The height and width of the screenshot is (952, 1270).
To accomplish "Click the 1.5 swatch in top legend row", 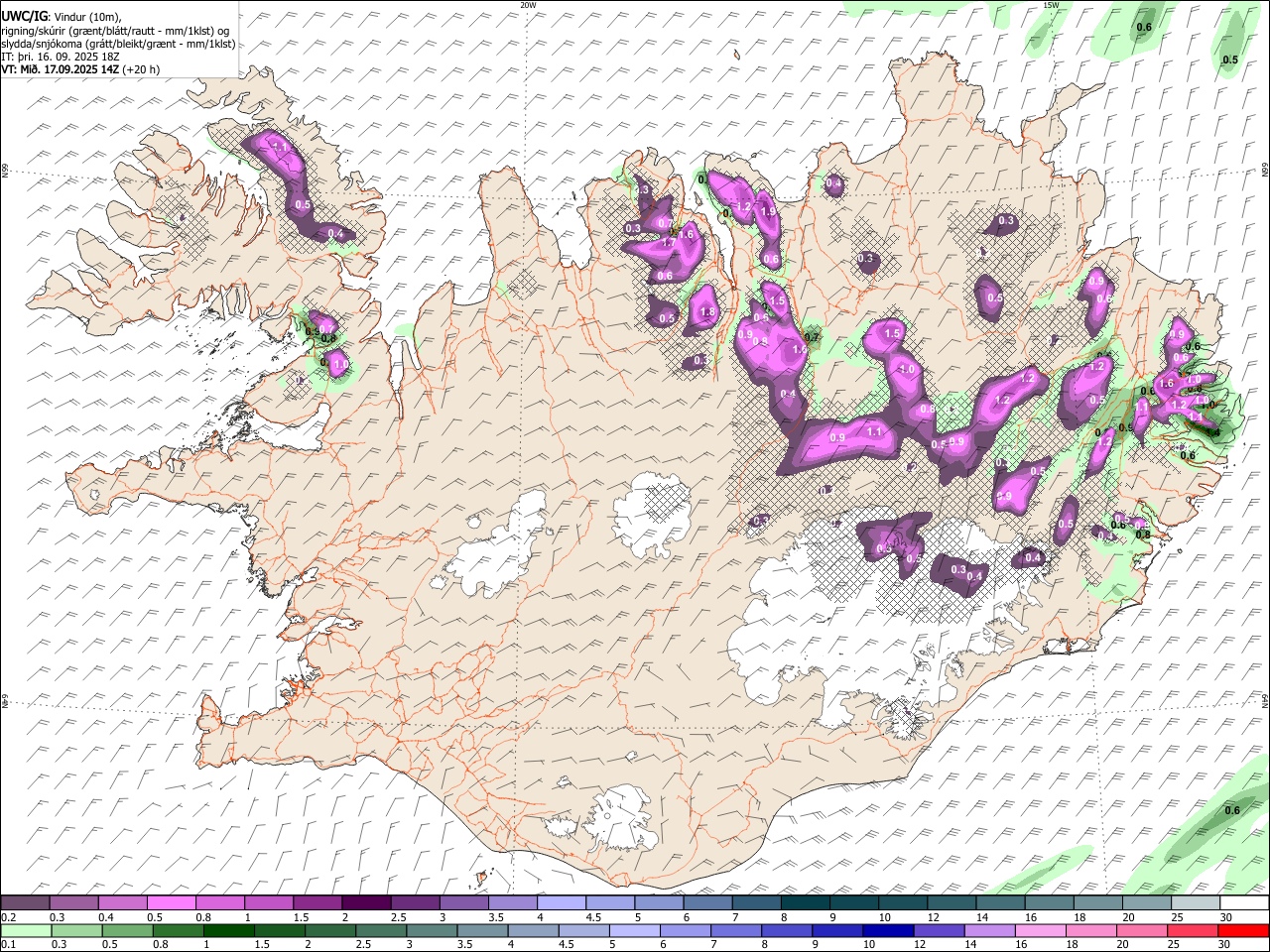I will (317, 903).
